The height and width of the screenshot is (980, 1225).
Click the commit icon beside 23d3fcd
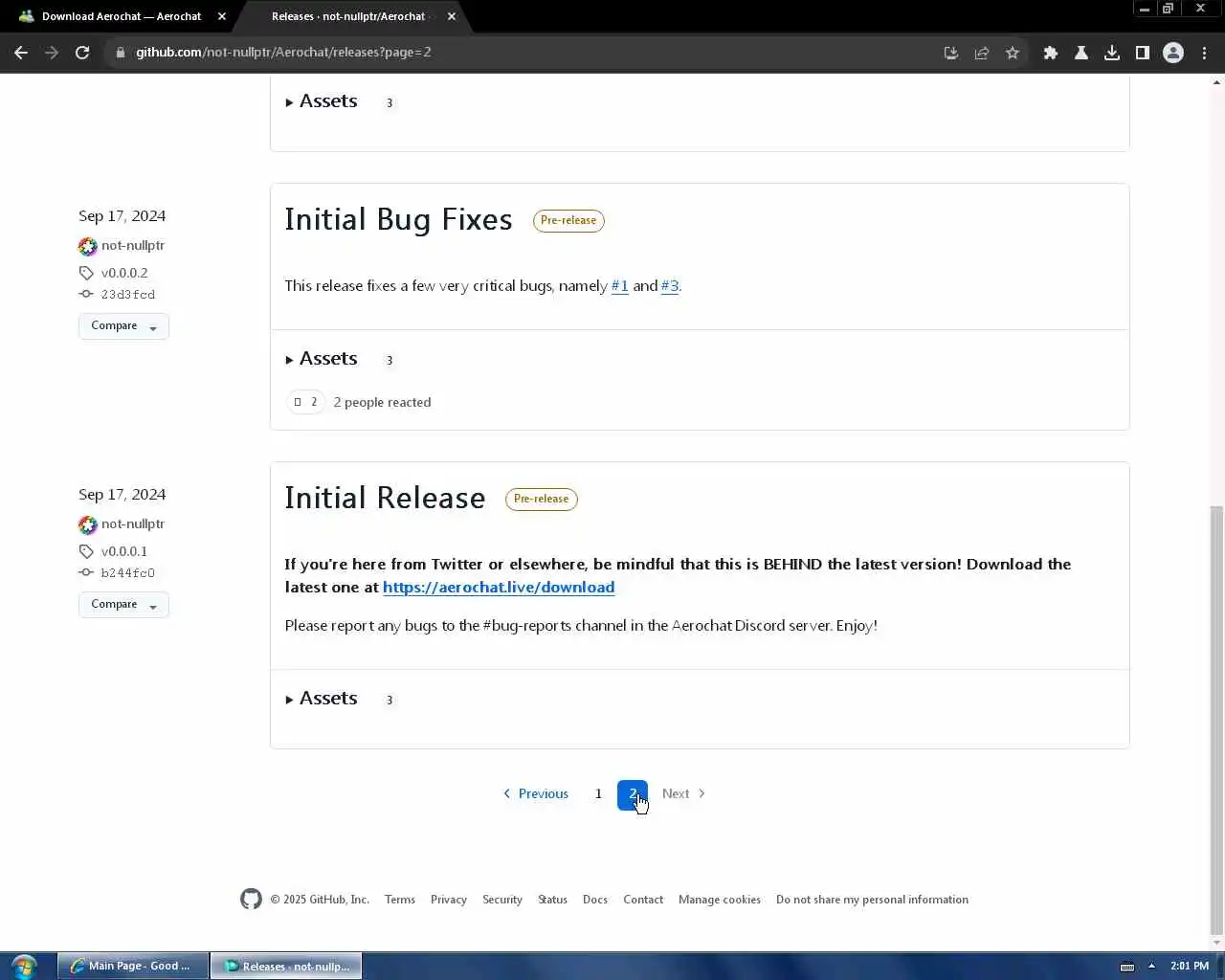pyautogui.click(x=86, y=294)
